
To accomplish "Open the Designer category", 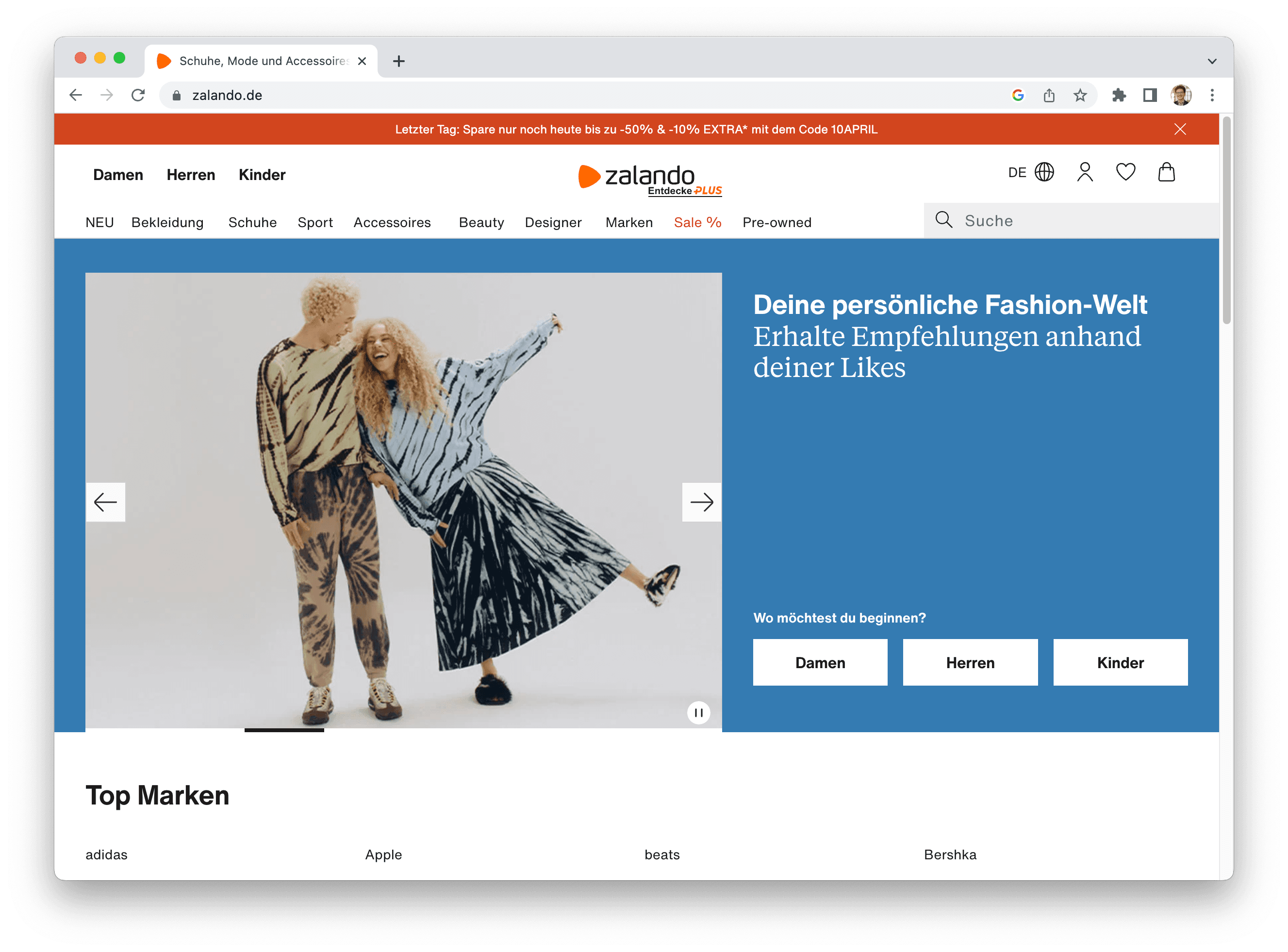I will [553, 222].
